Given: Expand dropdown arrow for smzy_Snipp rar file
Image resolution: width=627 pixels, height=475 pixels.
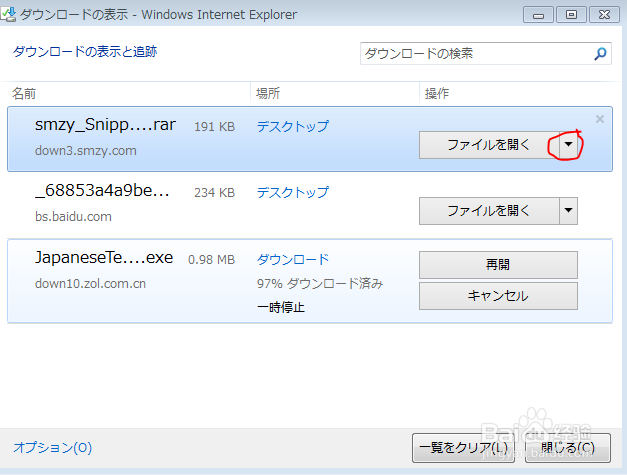Looking at the screenshot, I should coord(568,145).
